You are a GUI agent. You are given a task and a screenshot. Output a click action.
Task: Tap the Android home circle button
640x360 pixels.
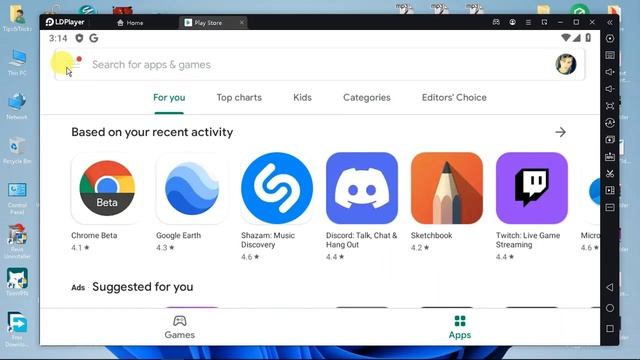pos(610,308)
